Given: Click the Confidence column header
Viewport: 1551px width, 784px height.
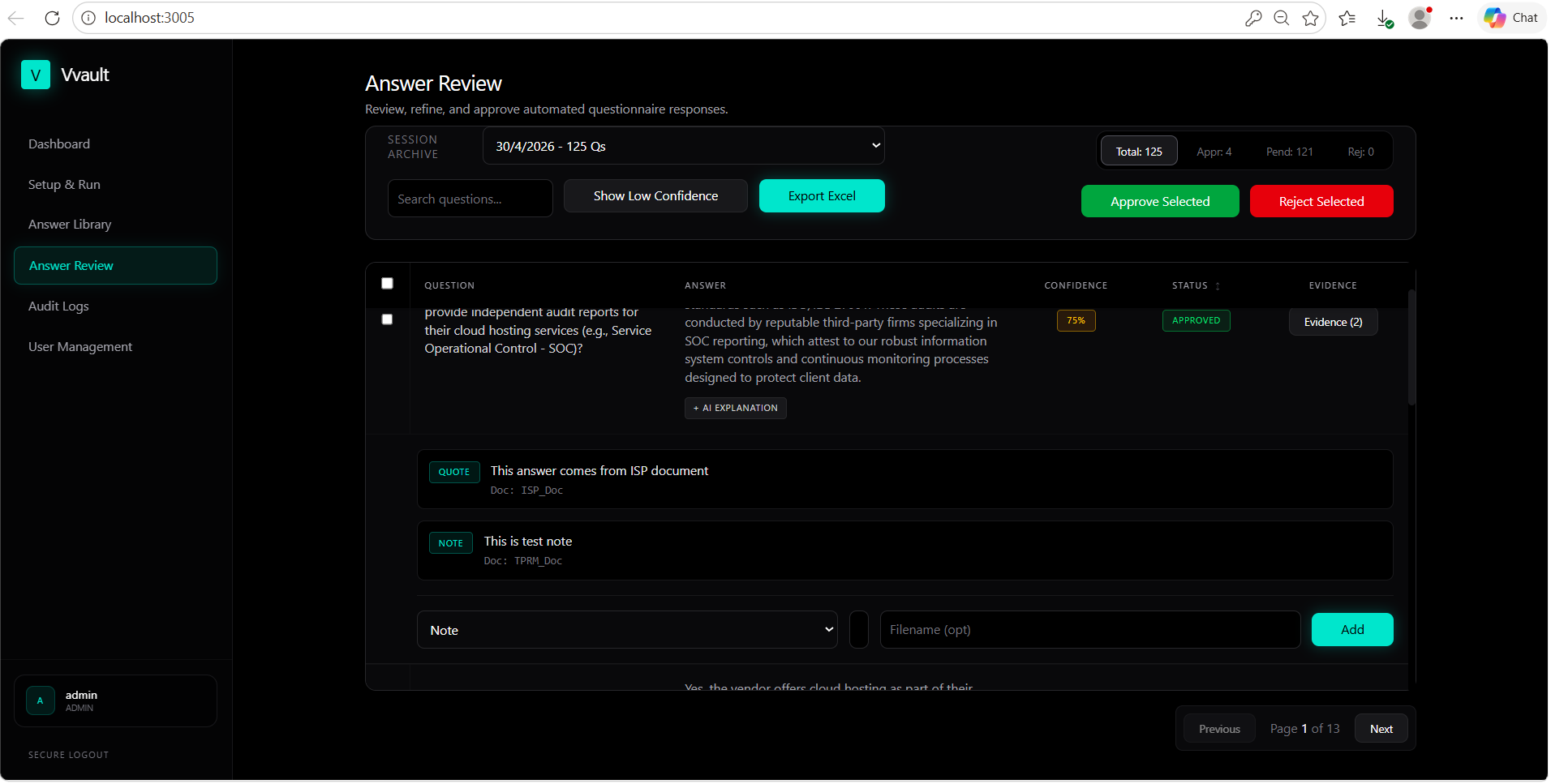Looking at the screenshot, I should (x=1076, y=285).
